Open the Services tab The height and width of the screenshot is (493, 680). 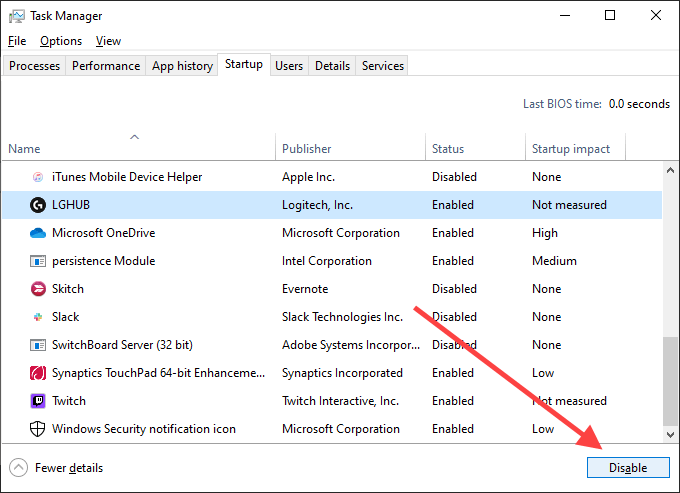[383, 66]
